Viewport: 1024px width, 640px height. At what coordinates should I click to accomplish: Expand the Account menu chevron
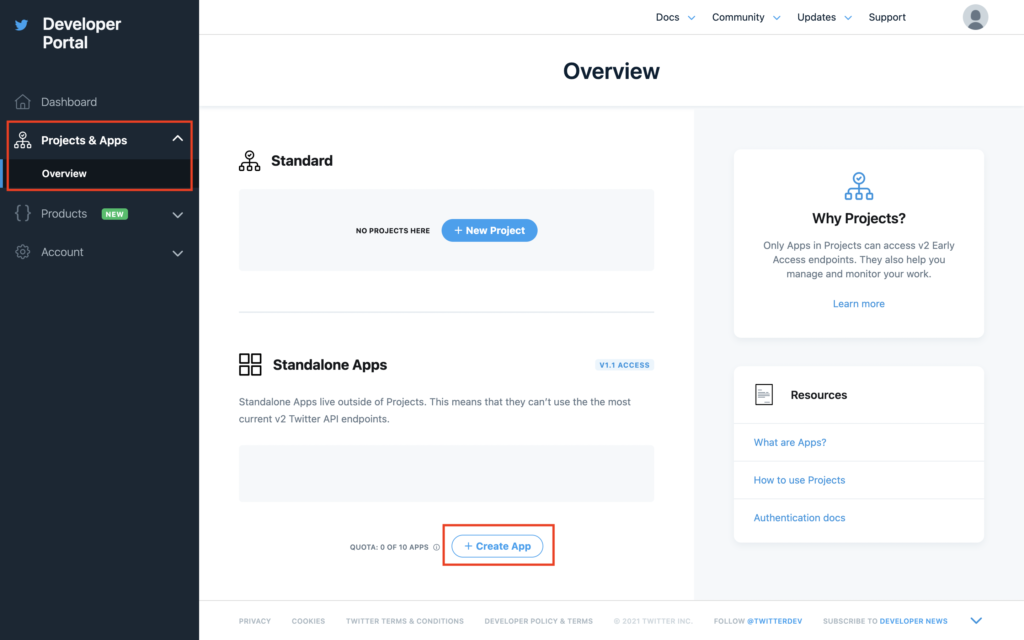pos(178,253)
